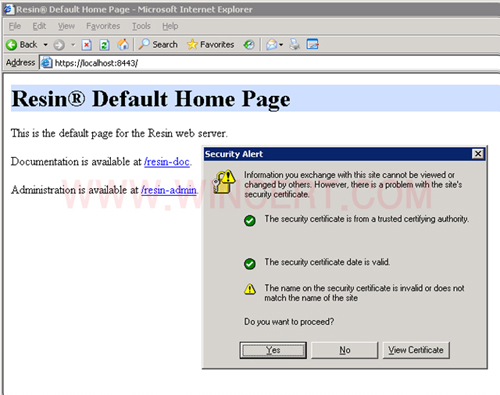Click the Edit page toolbar icon
500x395 pixels.
[x=313, y=44]
